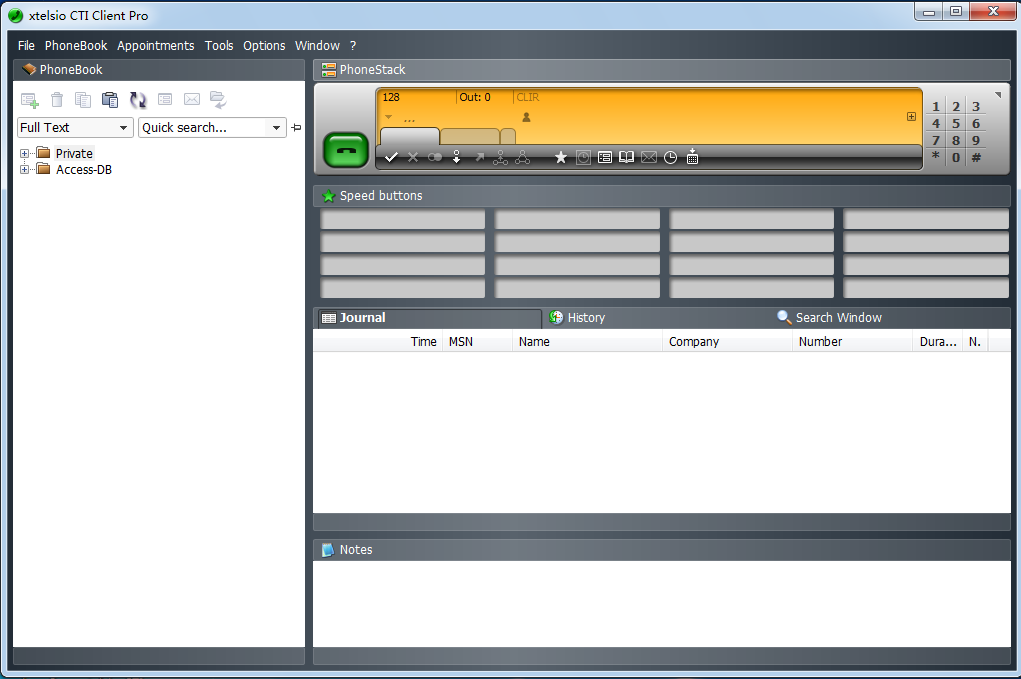This screenshot has height=679, width=1021.
Task: Click the diagonal arrow transfer icon
Action: pos(480,157)
